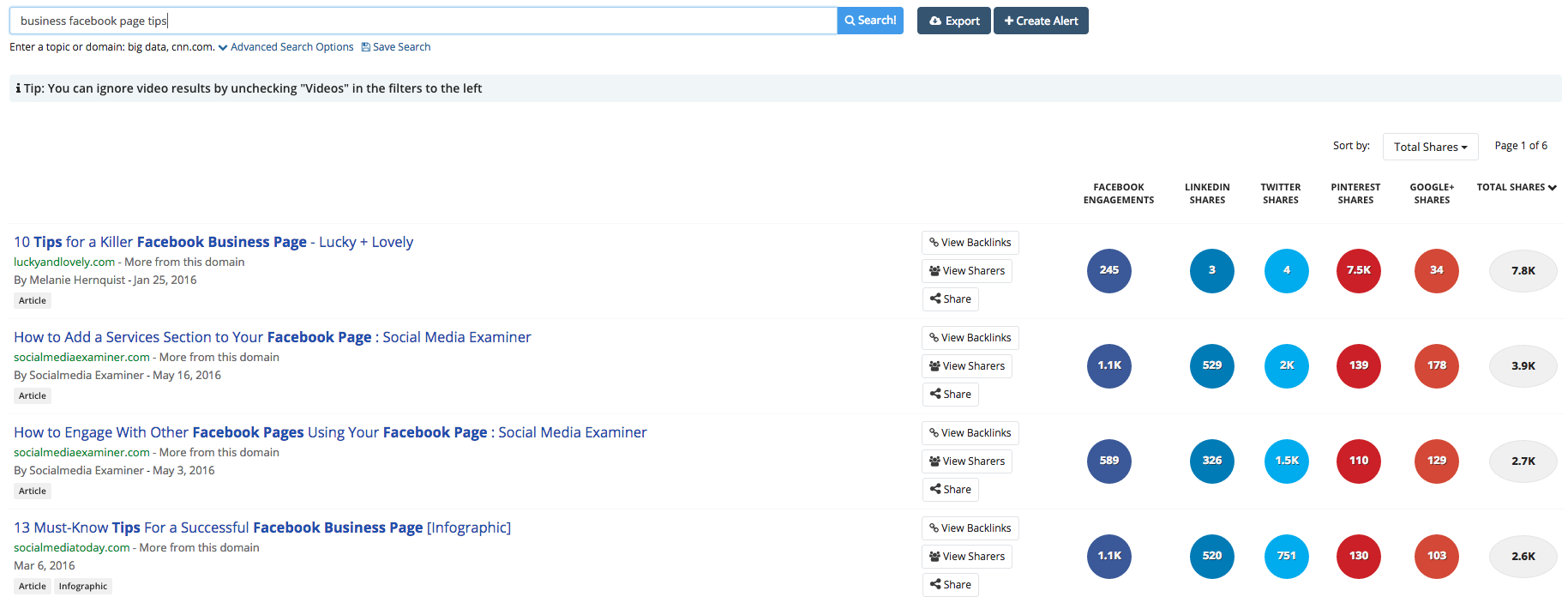
Task: Click the 110 Pinterest shares bubble
Action: click(x=1359, y=461)
